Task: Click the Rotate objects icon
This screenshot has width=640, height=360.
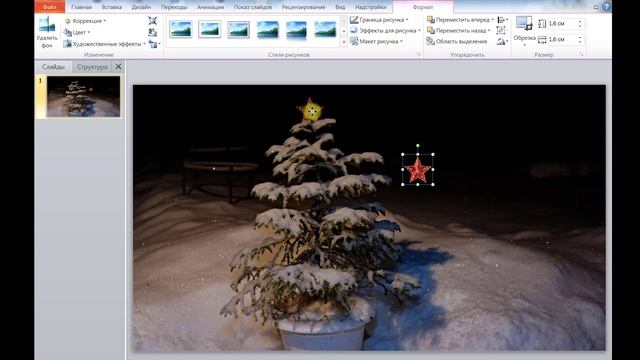Action: (502, 41)
